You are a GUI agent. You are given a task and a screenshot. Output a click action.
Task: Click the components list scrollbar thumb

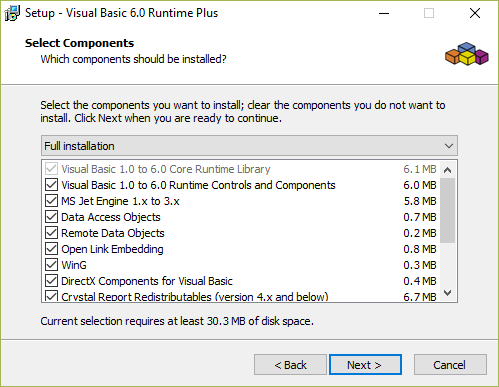[x=448, y=210]
